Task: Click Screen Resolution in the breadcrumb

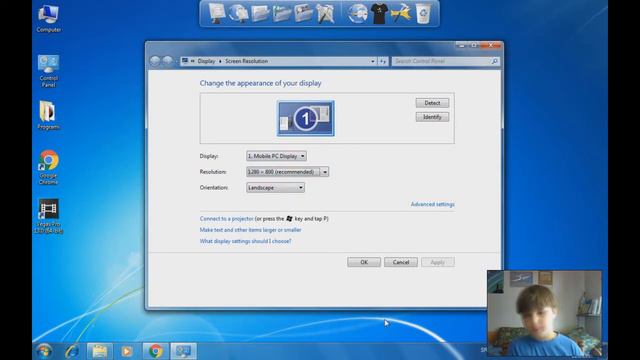Action: [247, 61]
